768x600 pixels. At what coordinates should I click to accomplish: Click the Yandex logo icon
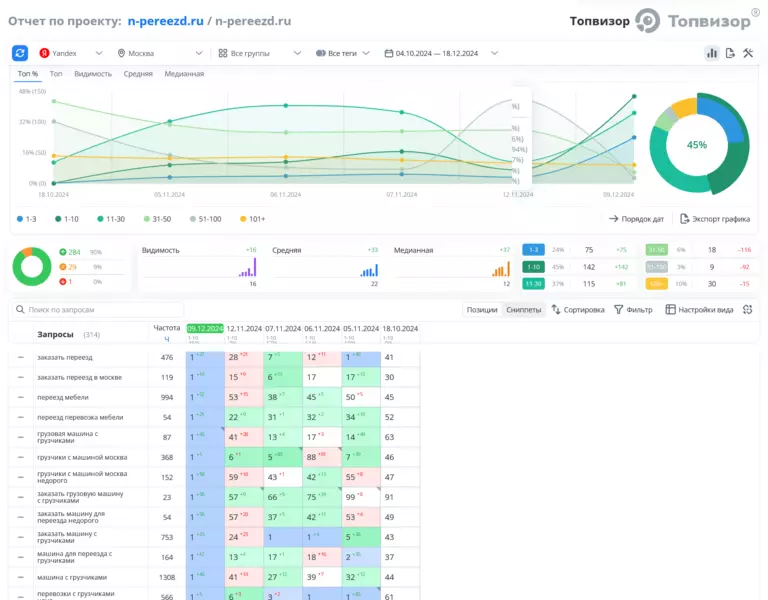coord(44,53)
